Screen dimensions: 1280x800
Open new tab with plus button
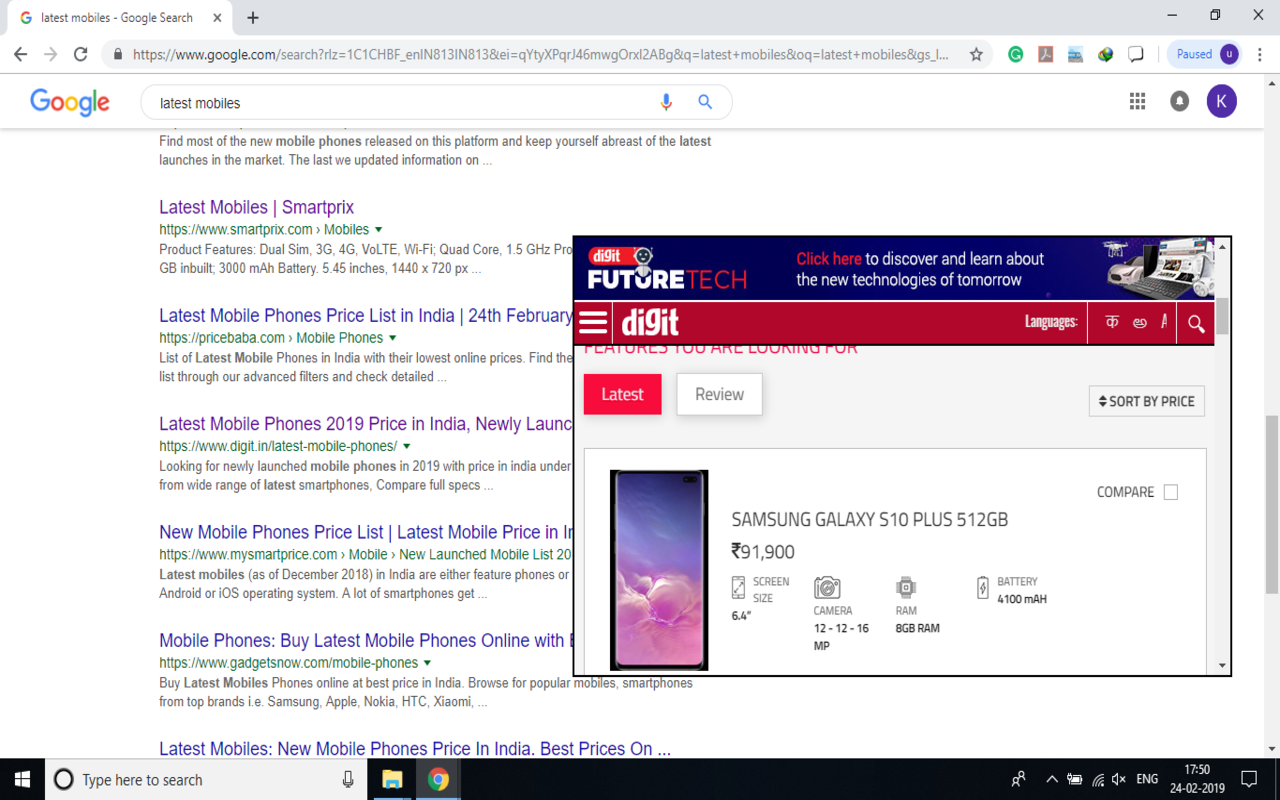point(253,17)
